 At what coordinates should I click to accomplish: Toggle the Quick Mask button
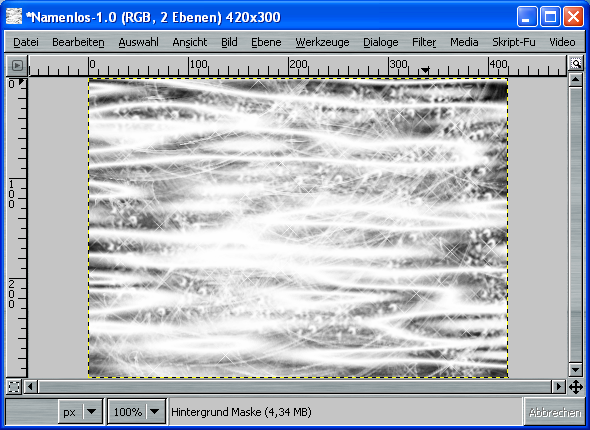[x=14, y=387]
